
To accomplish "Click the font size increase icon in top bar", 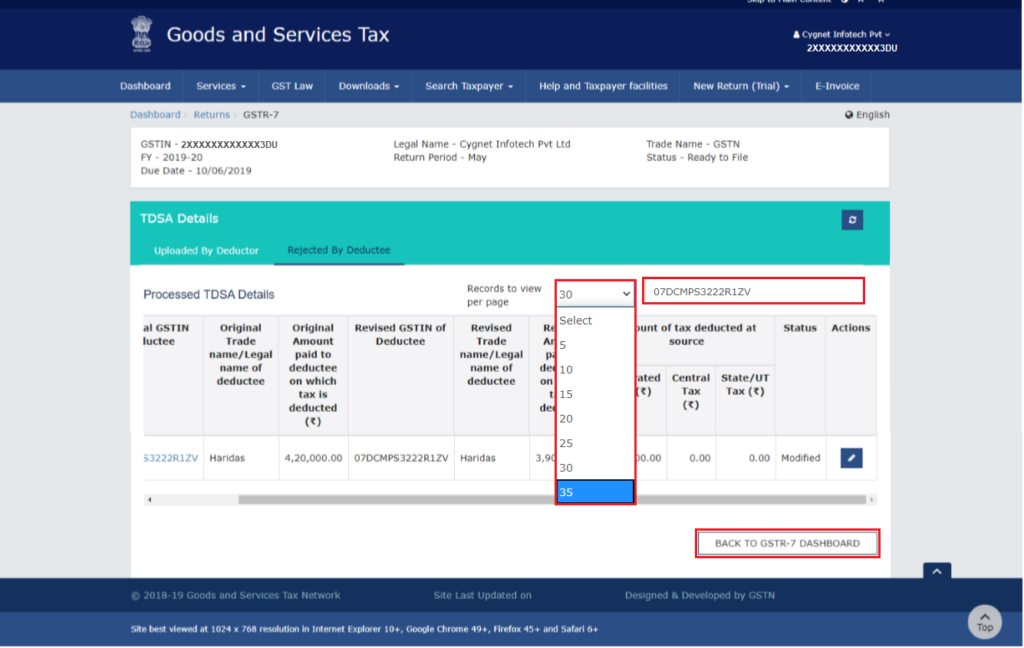I will tap(879, 3).
